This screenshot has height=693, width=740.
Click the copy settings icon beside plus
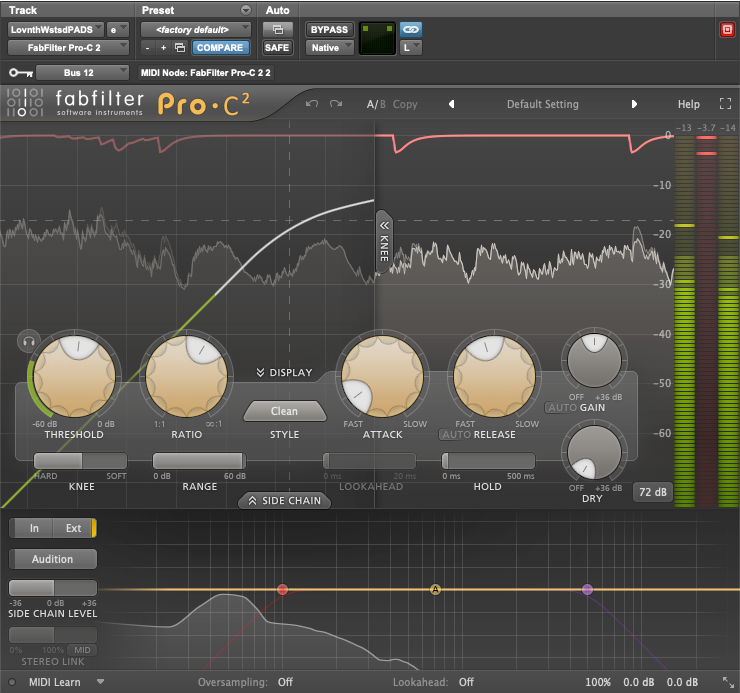180,48
